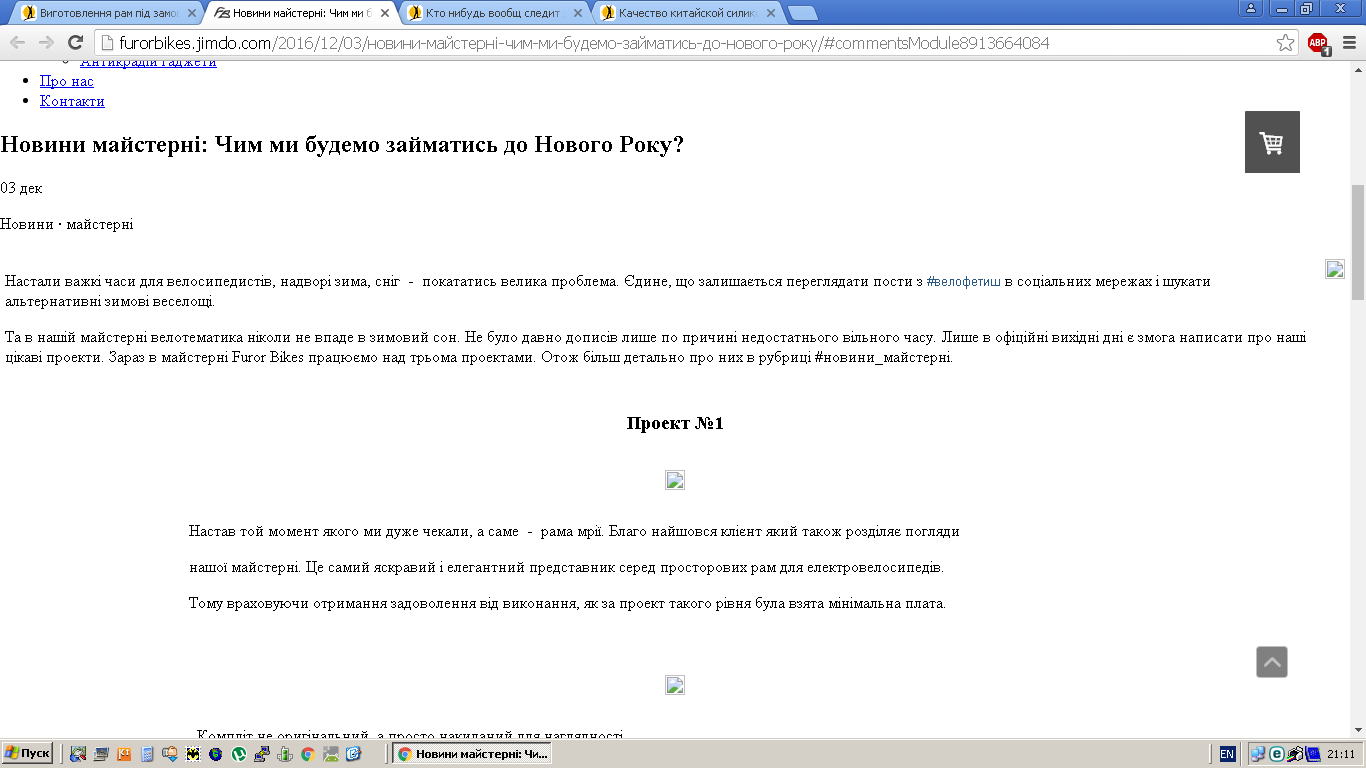1366x768 pixels.
Task: Launch Chrome from the quick launch bar
Action: 308,754
